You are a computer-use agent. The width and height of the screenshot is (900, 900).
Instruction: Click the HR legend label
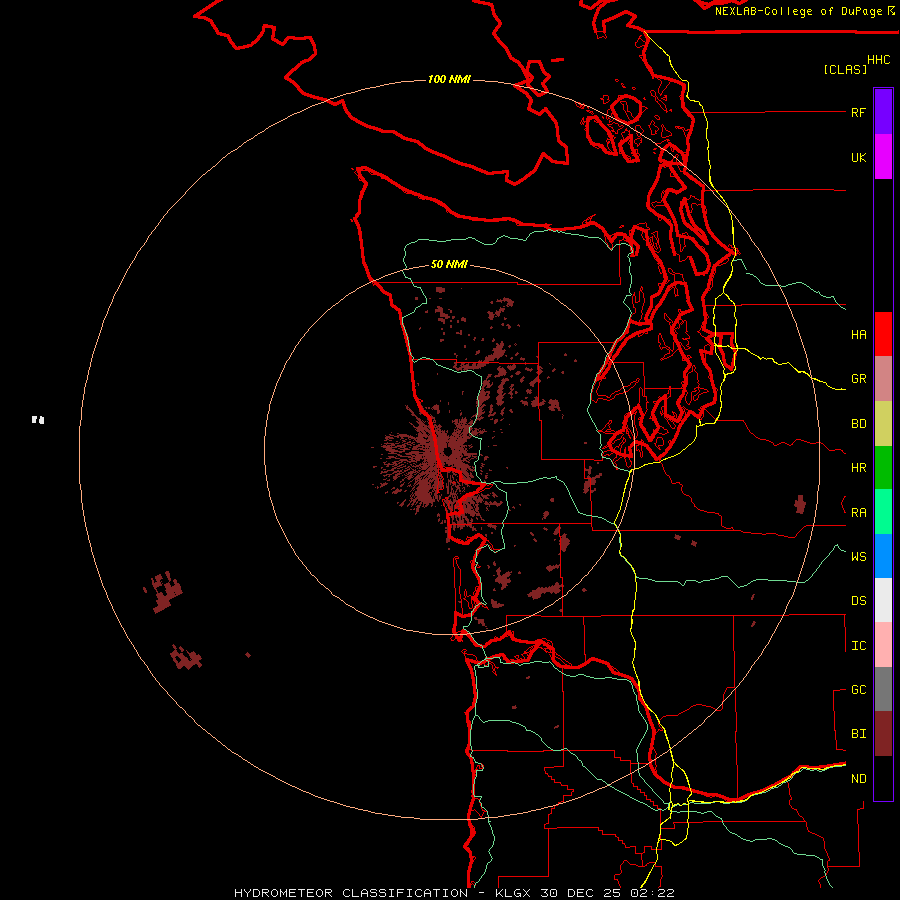pyautogui.click(x=858, y=468)
